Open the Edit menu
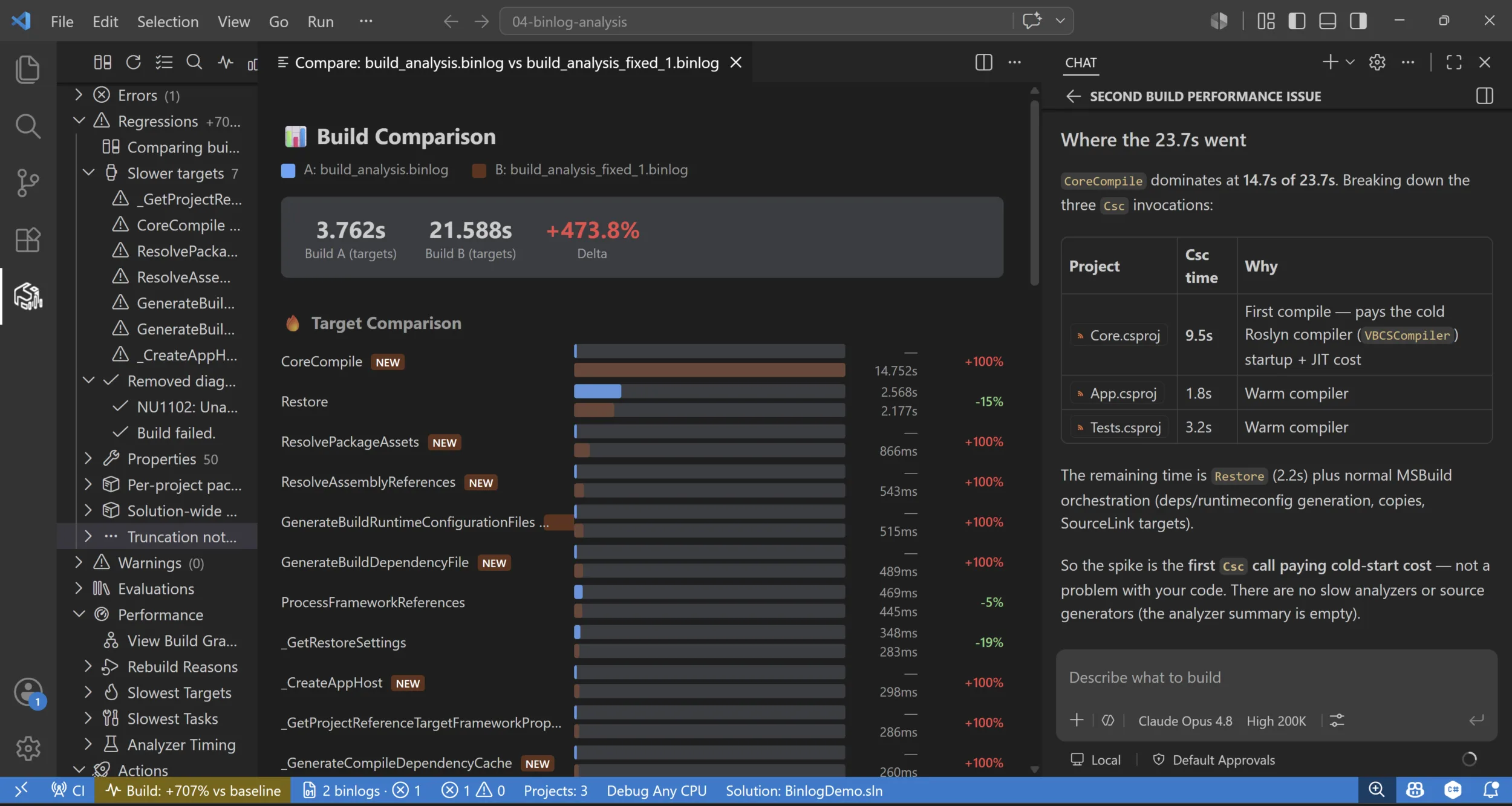Viewport: 1512px width, 806px height. click(x=105, y=21)
